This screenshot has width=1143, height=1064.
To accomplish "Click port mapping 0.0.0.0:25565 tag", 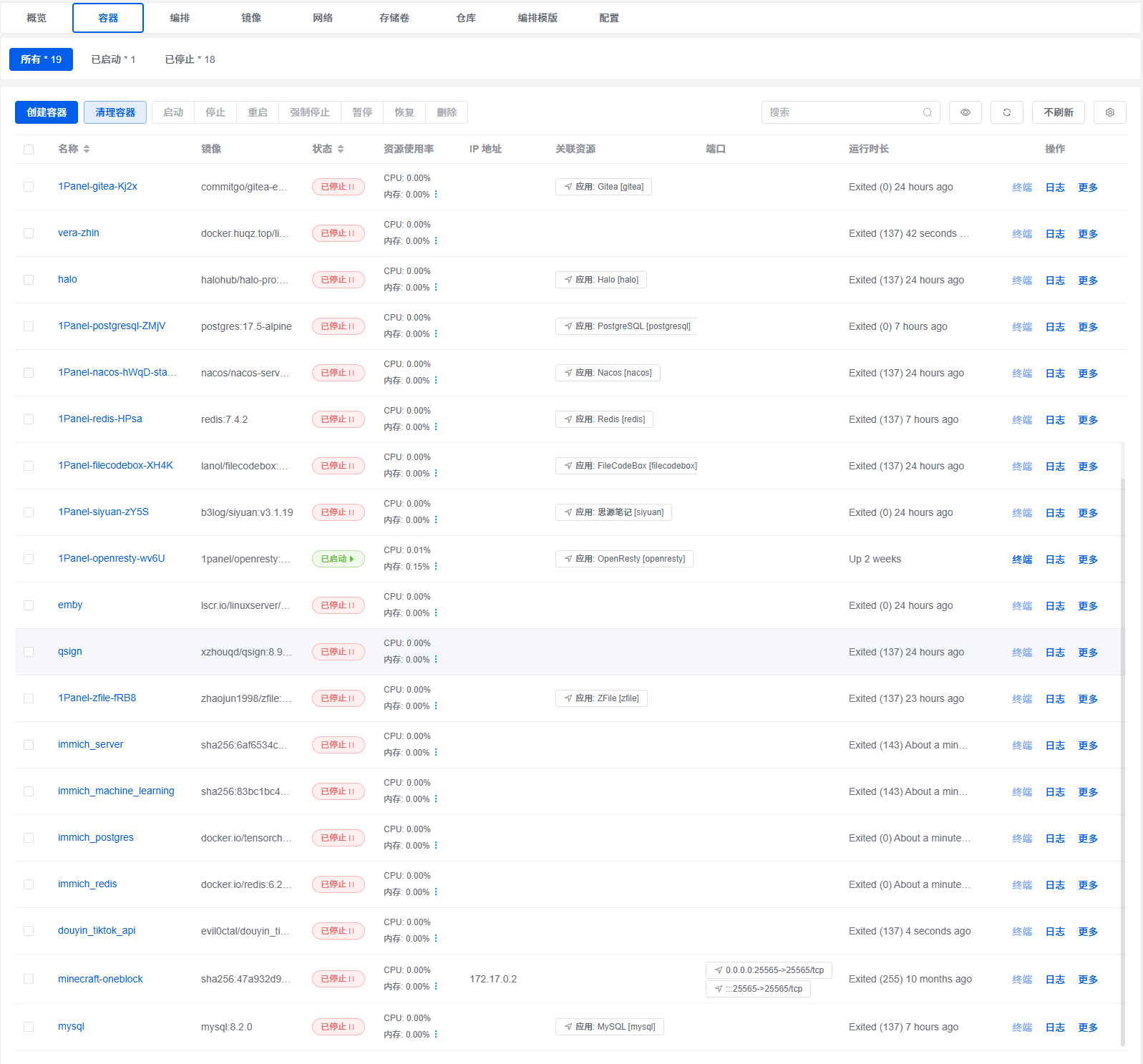I will 769,970.
